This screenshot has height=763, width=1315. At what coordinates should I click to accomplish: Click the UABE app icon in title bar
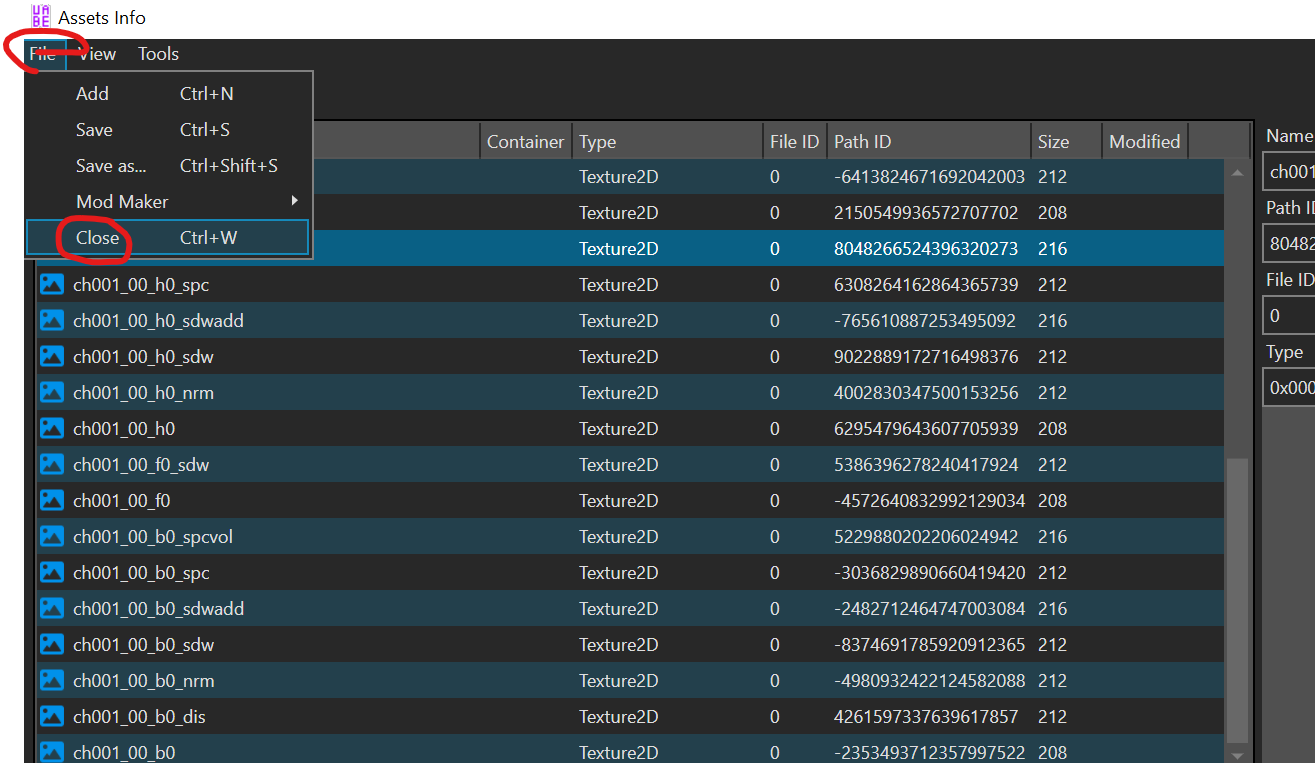coord(40,16)
